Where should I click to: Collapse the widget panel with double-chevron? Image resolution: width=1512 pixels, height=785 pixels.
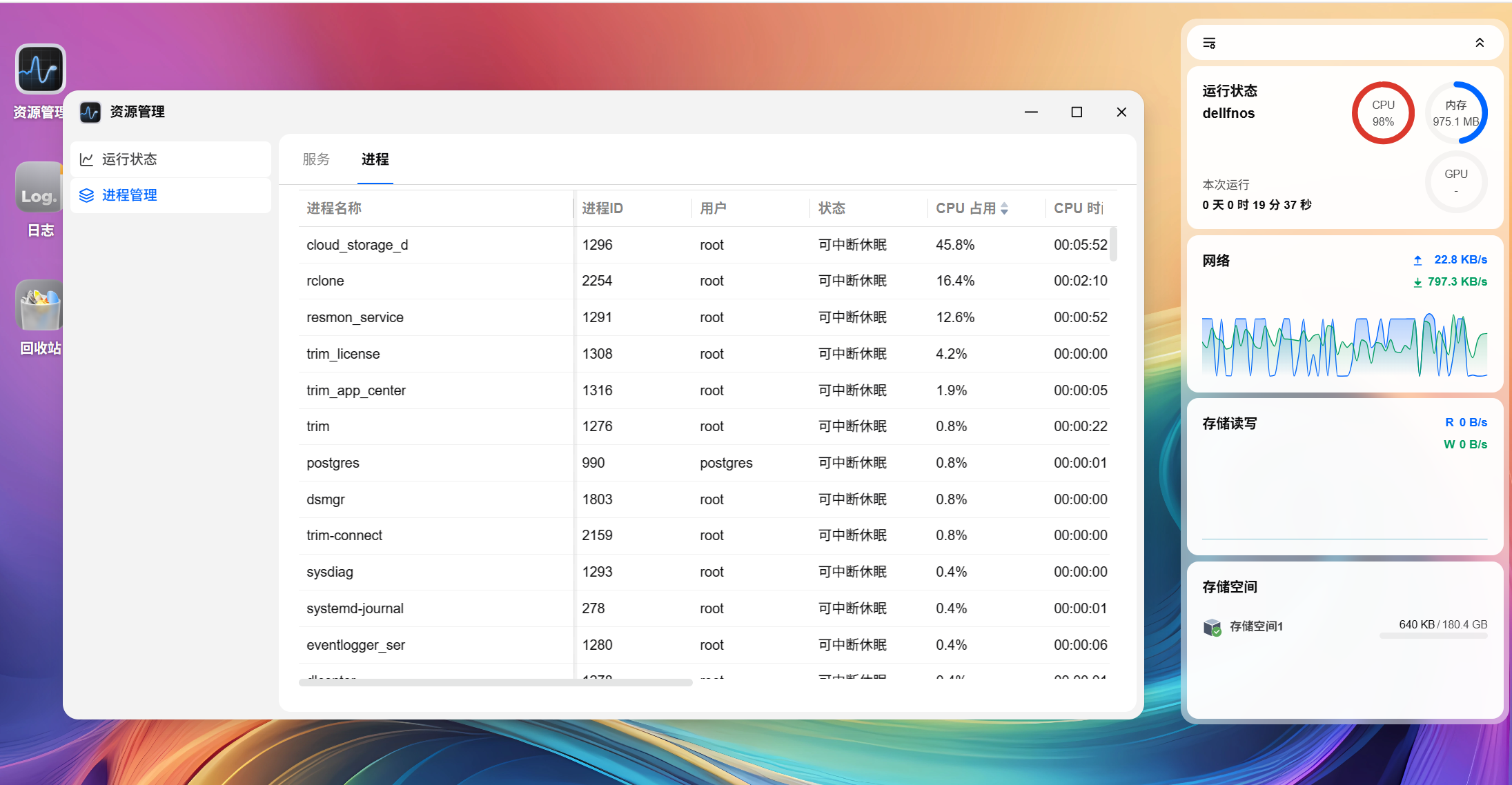point(1480,43)
